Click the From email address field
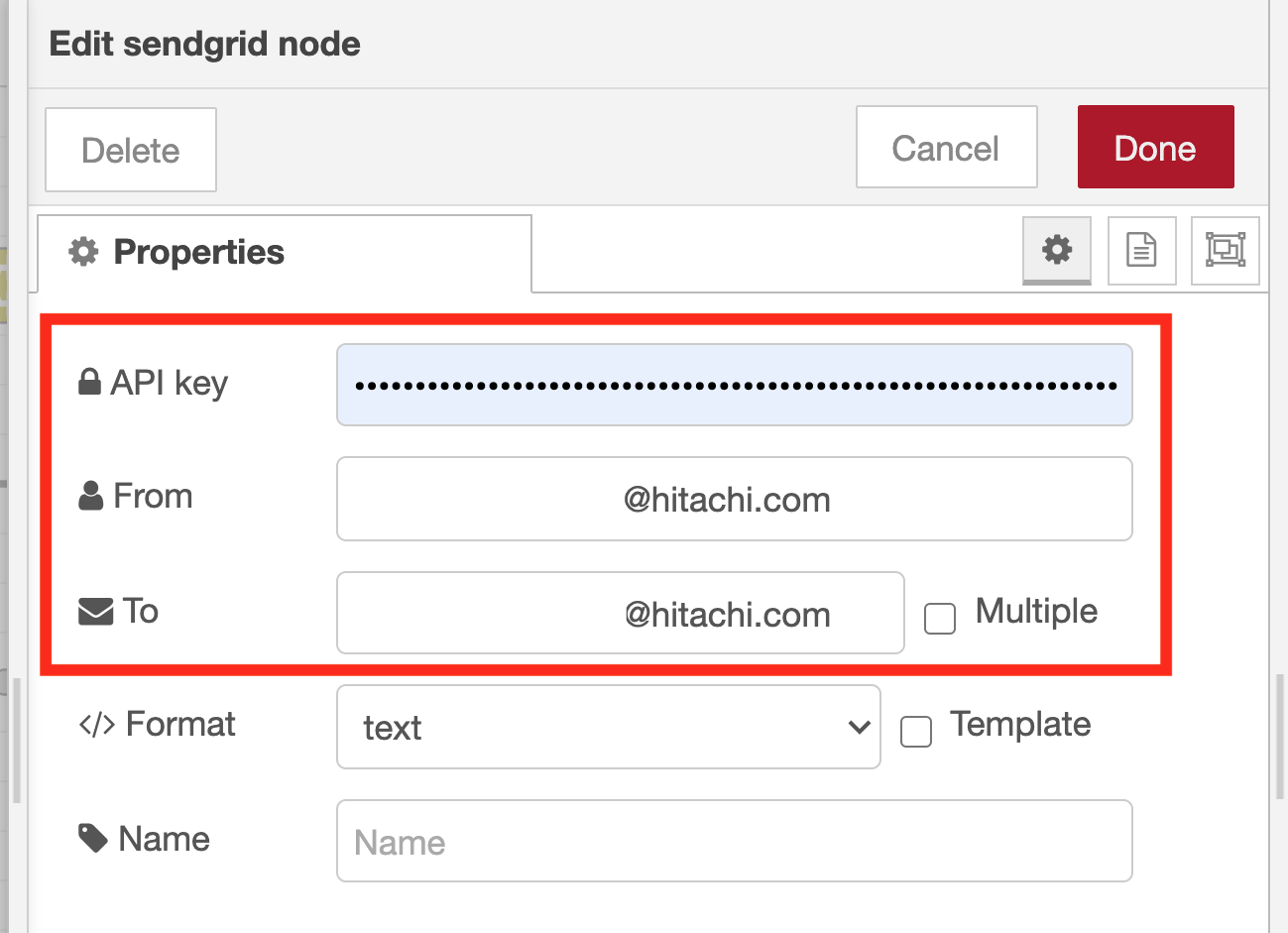 pos(734,499)
